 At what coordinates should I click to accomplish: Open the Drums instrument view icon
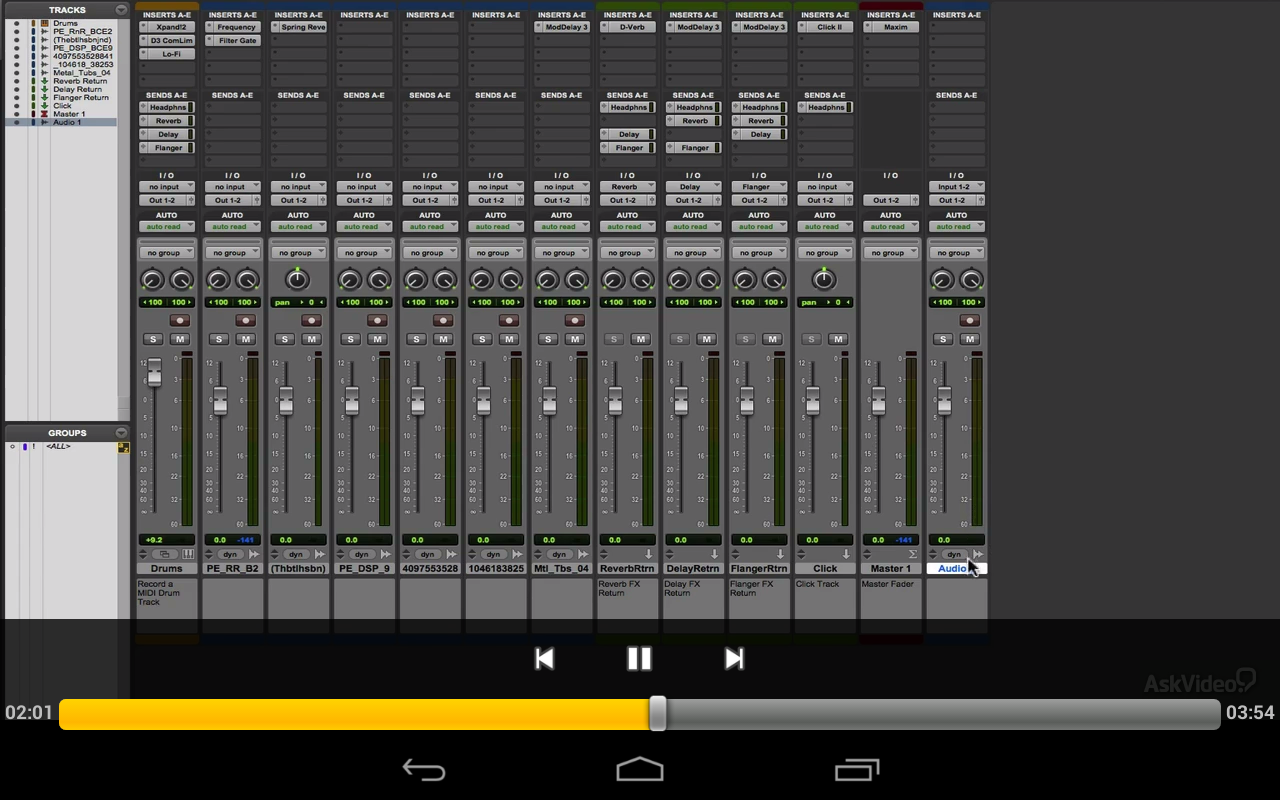pyautogui.click(x=187, y=554)
